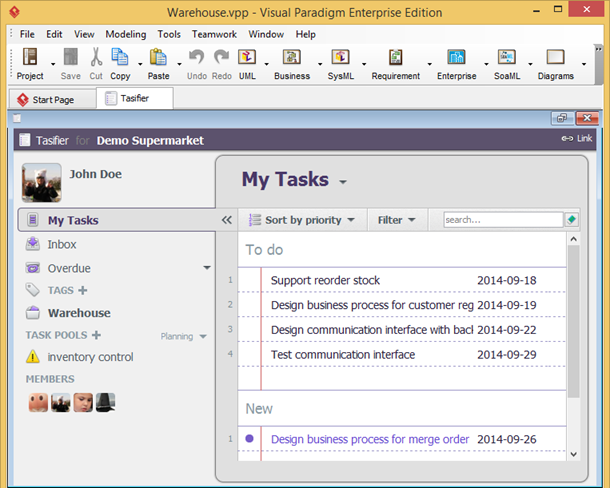Click John Doe's profile picture
610x488 pixels.
[x=42, y=183]
